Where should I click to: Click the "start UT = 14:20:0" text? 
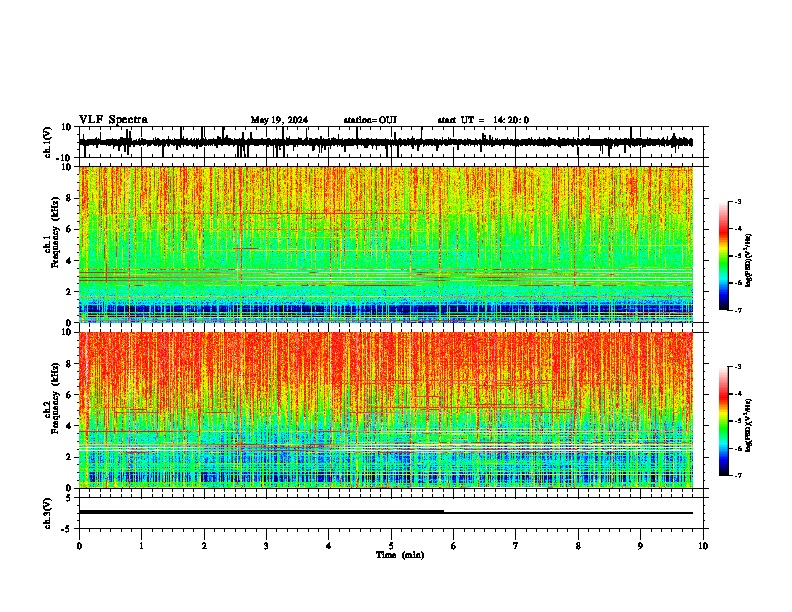(483, 120)
